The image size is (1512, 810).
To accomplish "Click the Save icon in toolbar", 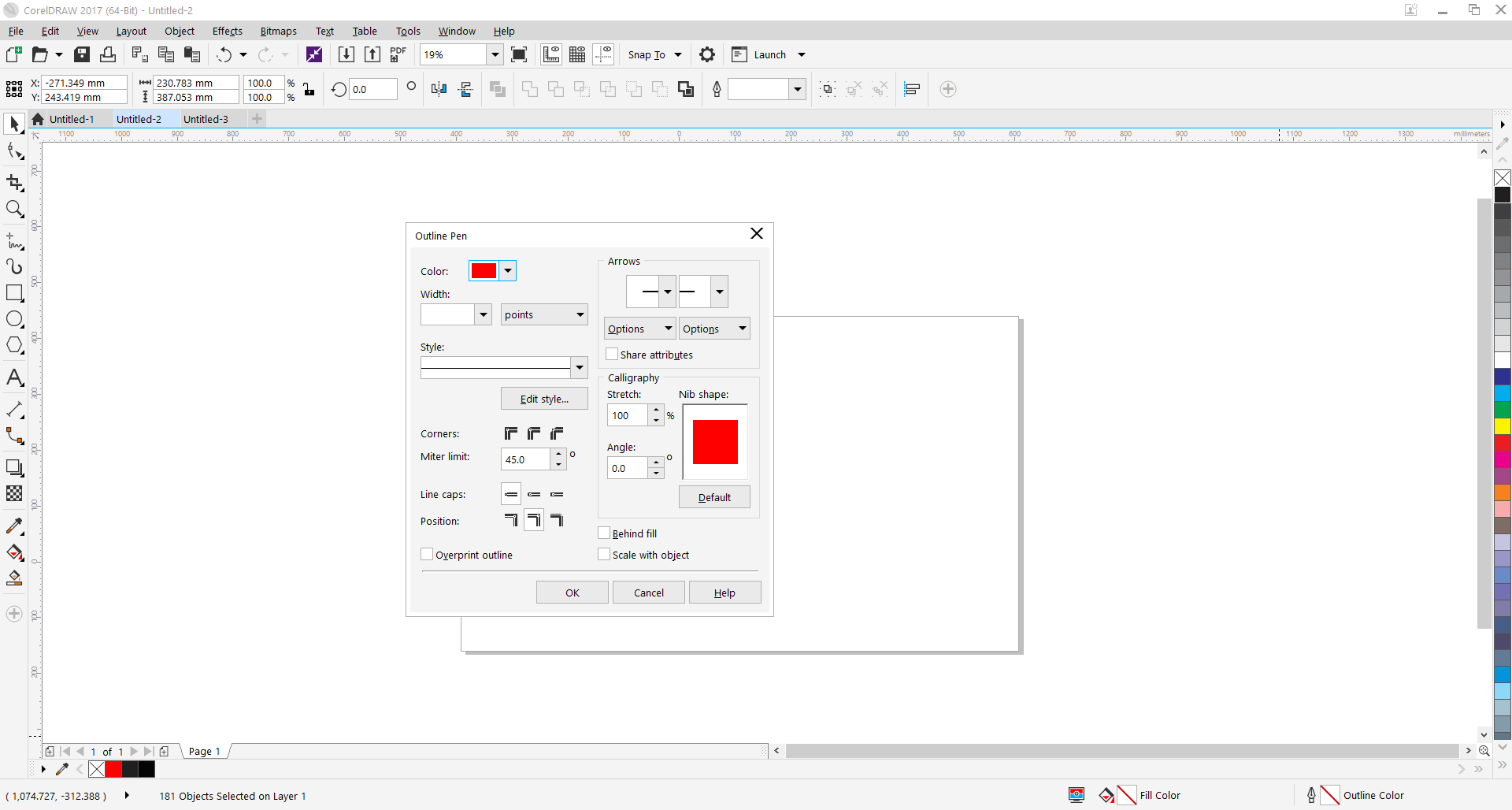I will pos(82,54).
